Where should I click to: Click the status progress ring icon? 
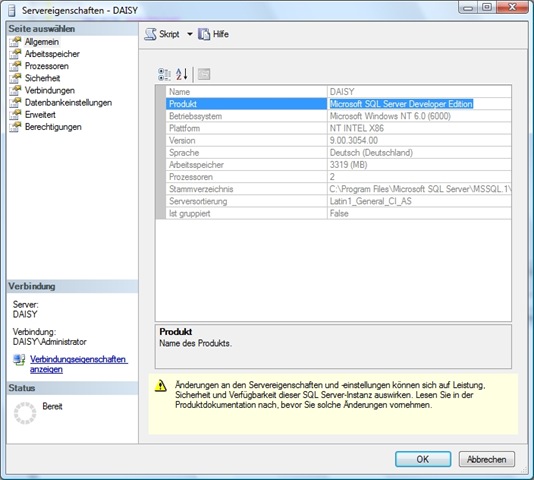click(x=25, y=413)
